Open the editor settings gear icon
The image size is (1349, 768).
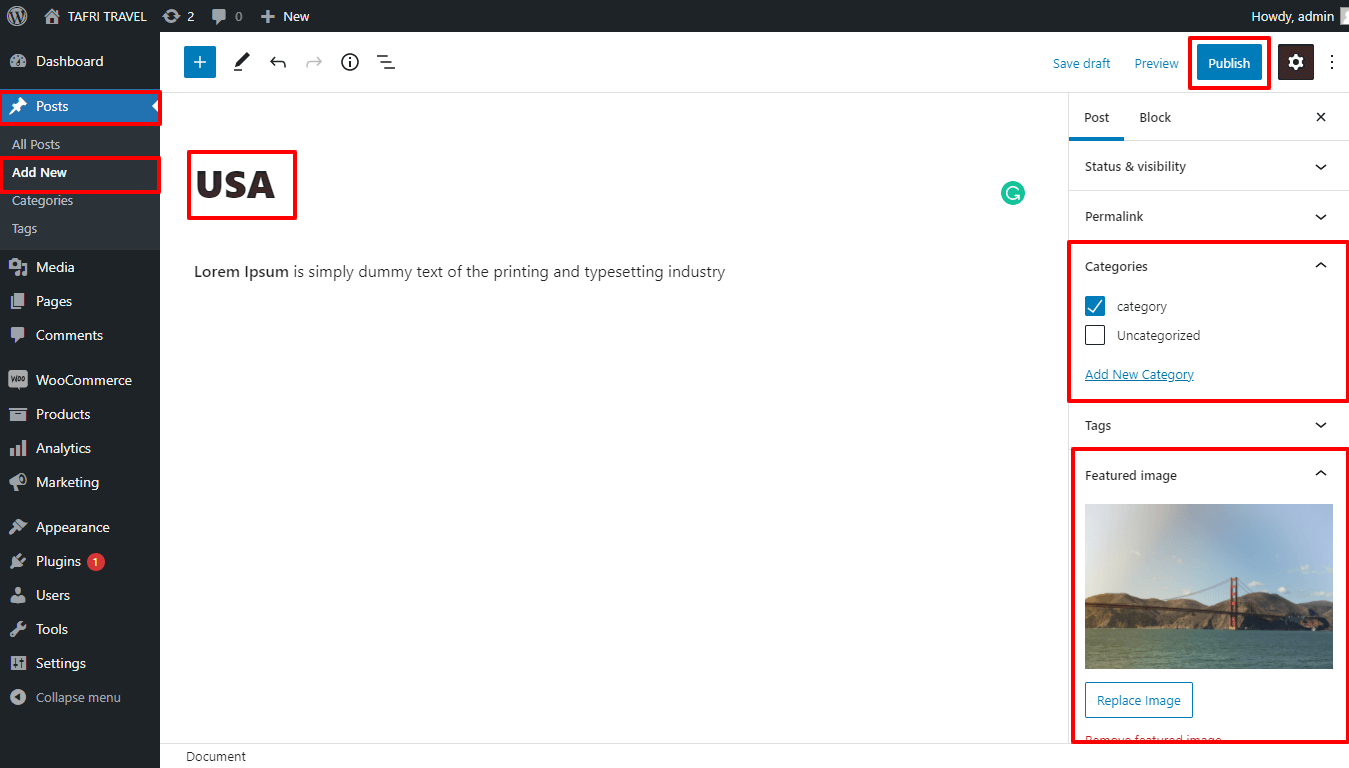[x=1296, y=62]
